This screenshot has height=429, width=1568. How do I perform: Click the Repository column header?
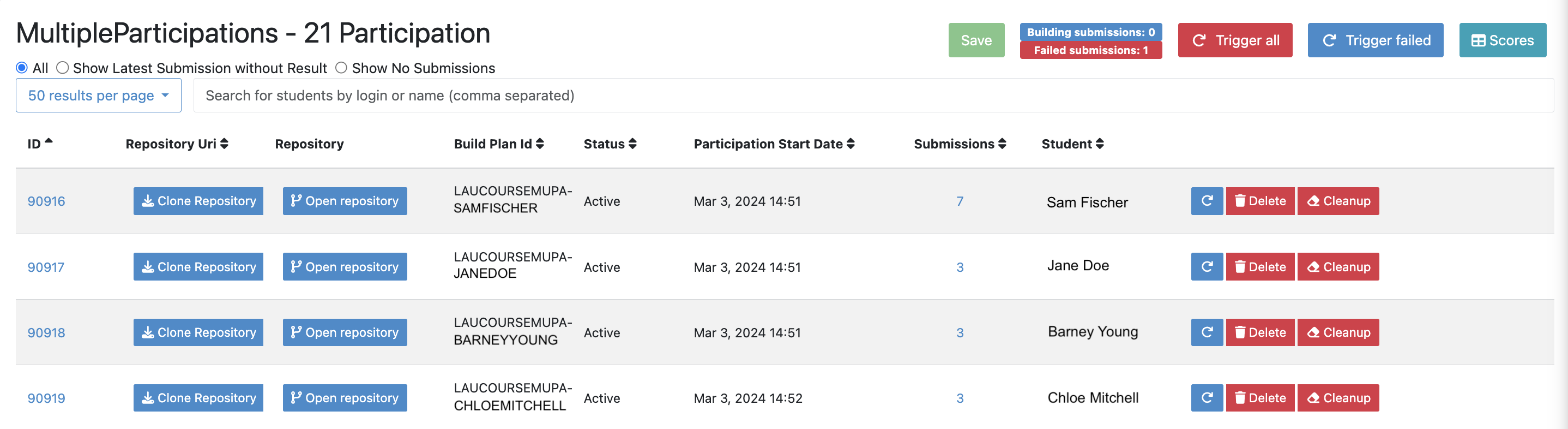pos(309,143)
